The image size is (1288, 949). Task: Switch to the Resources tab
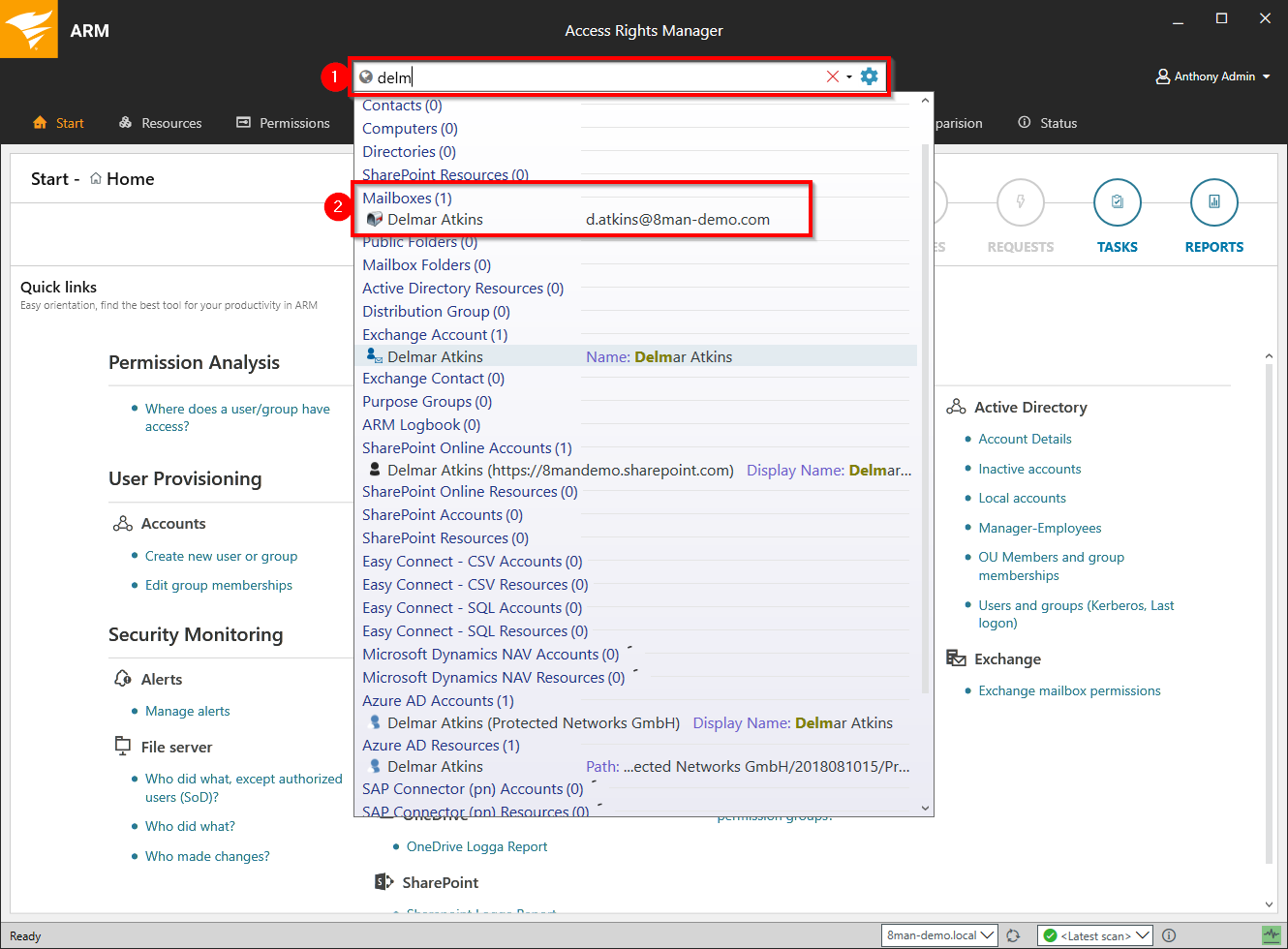[160, 123]
